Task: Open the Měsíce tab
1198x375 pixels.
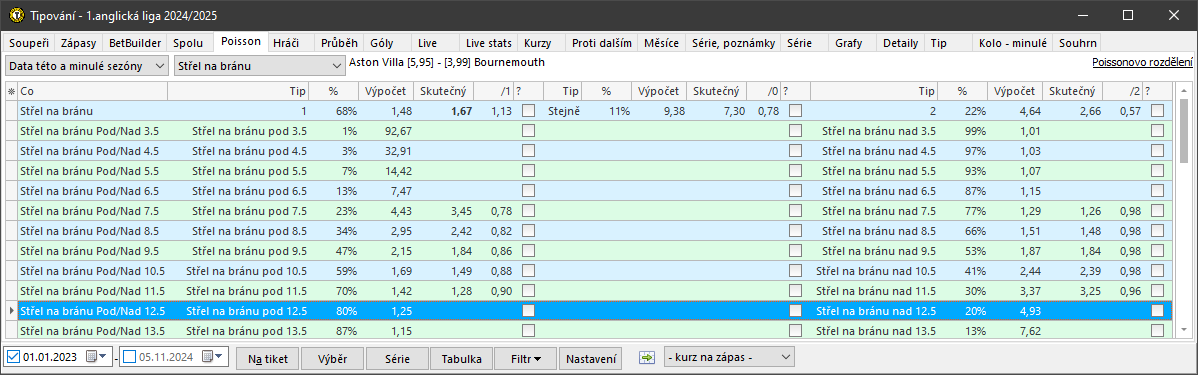Action: click(x=661, y=43)
